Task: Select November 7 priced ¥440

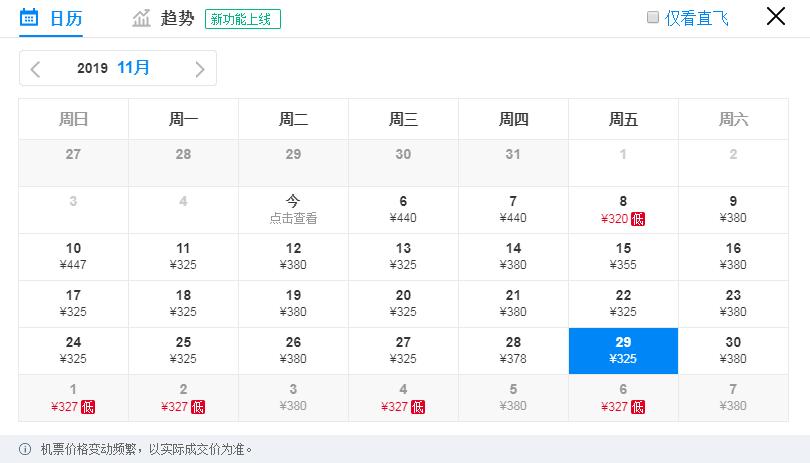Action: click(513, 210)
